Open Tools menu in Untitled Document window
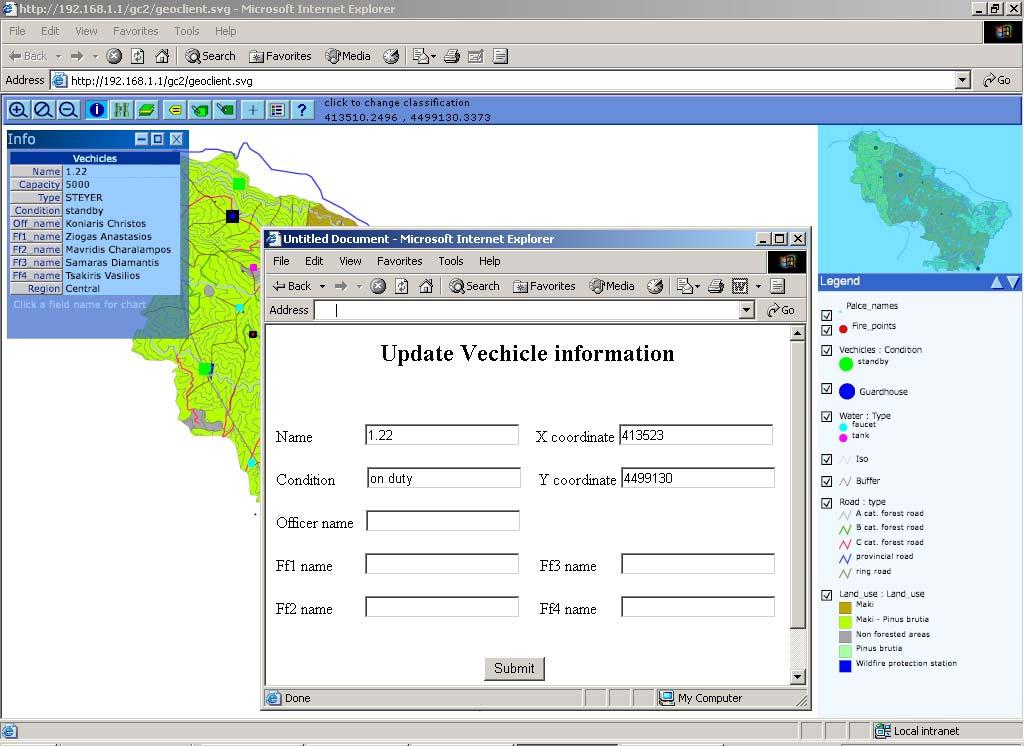 click(x=451, y=261)
